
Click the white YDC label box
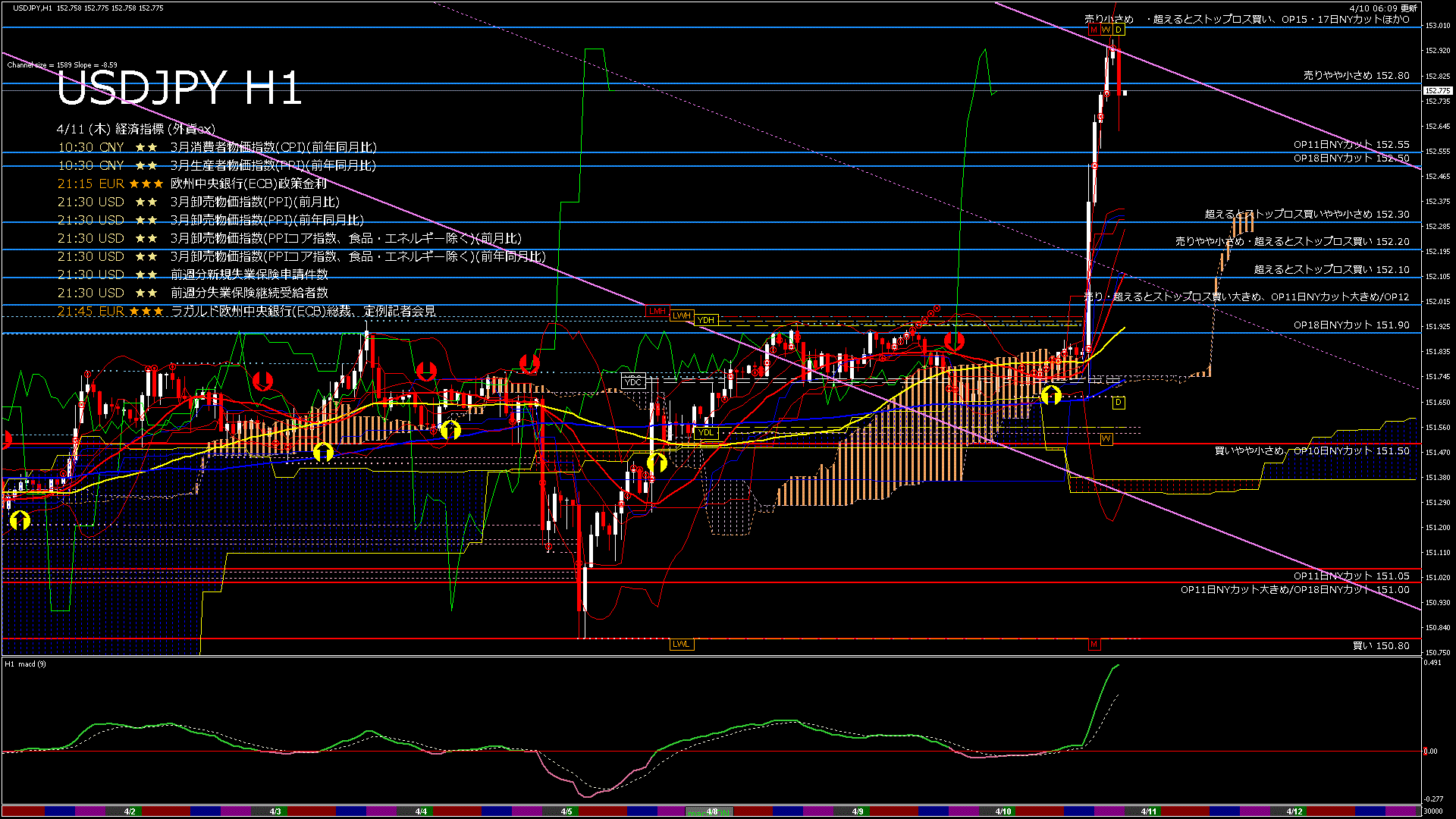632,382
